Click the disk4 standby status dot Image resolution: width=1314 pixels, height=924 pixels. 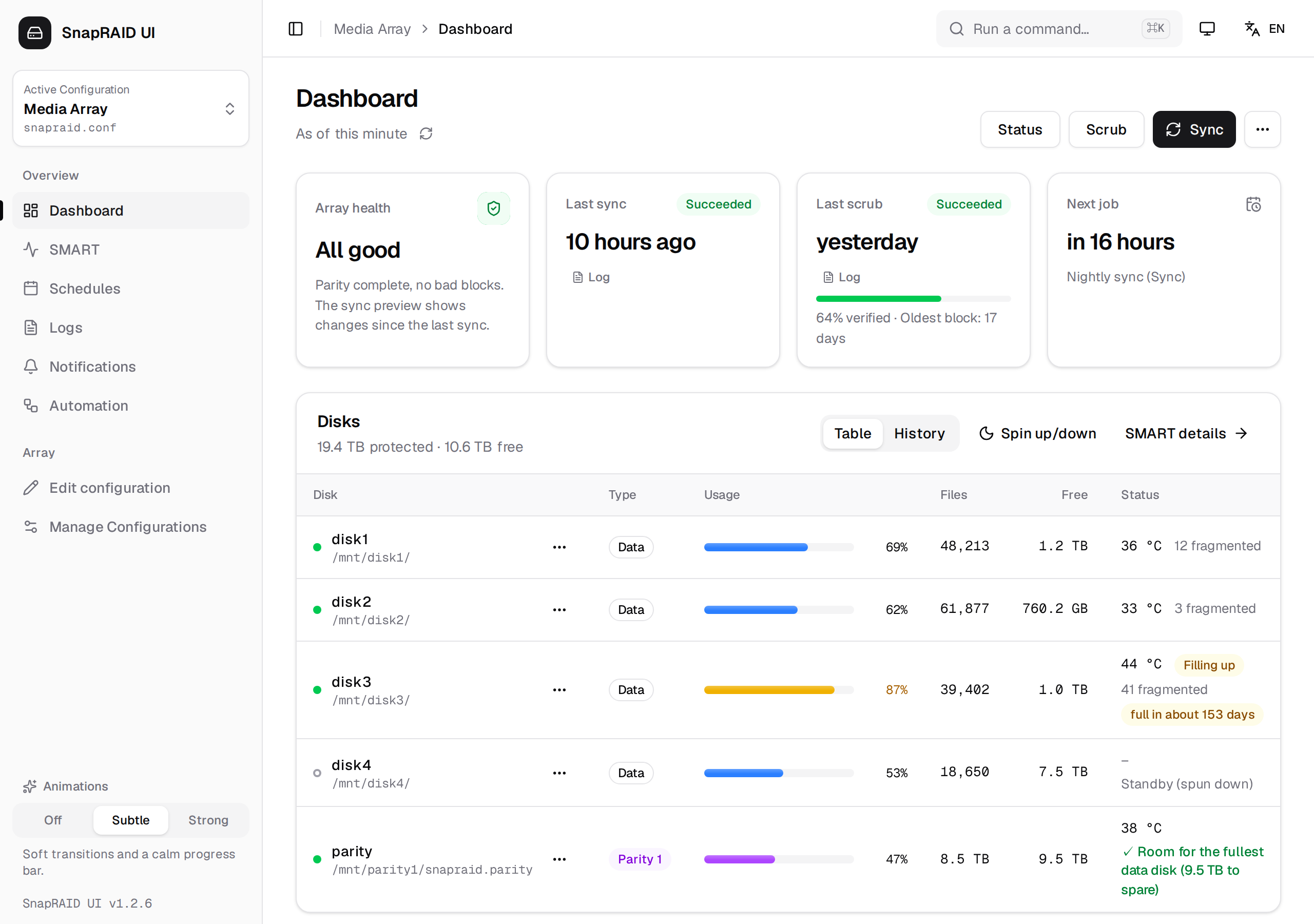317,773
